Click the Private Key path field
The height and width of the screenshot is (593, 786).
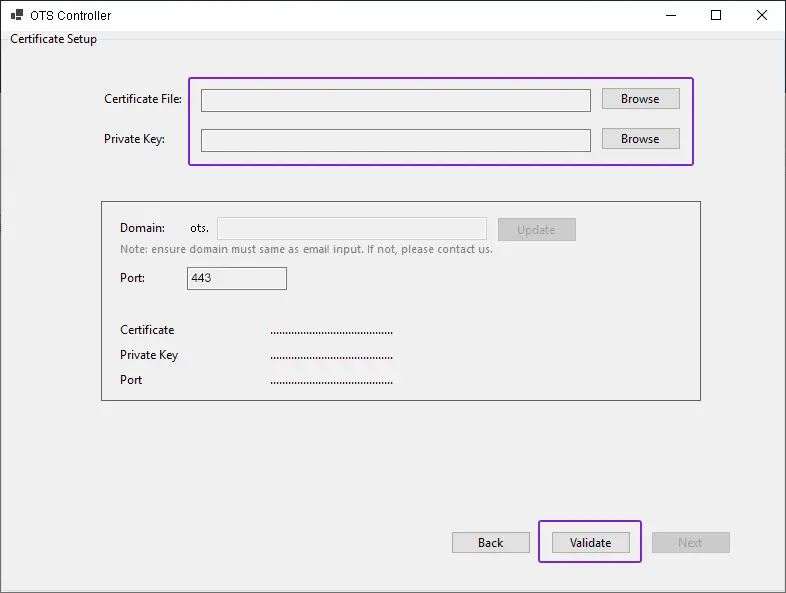click(395, 140)
